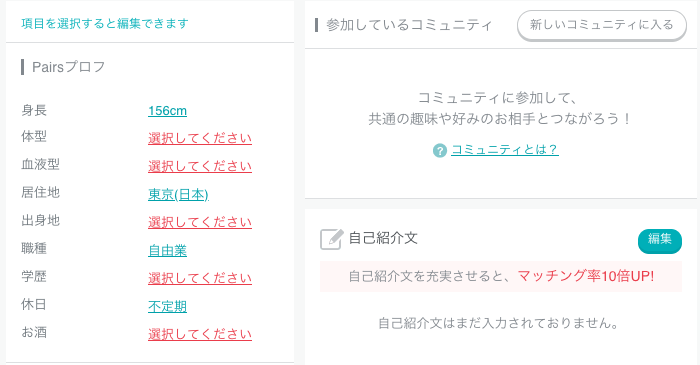Click the 自己紹介文 section title
Viewport: 700px width, 365px height.
(383, 238)
